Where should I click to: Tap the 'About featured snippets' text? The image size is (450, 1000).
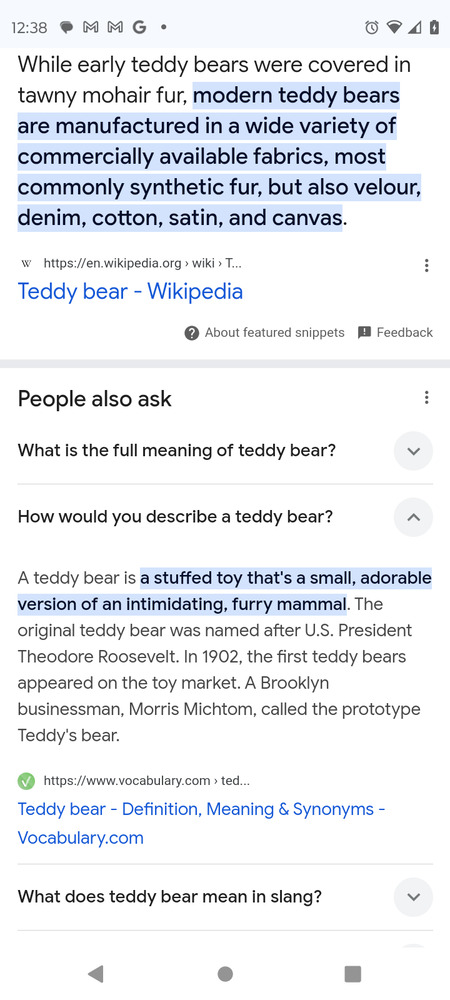[x=274, y=333]
